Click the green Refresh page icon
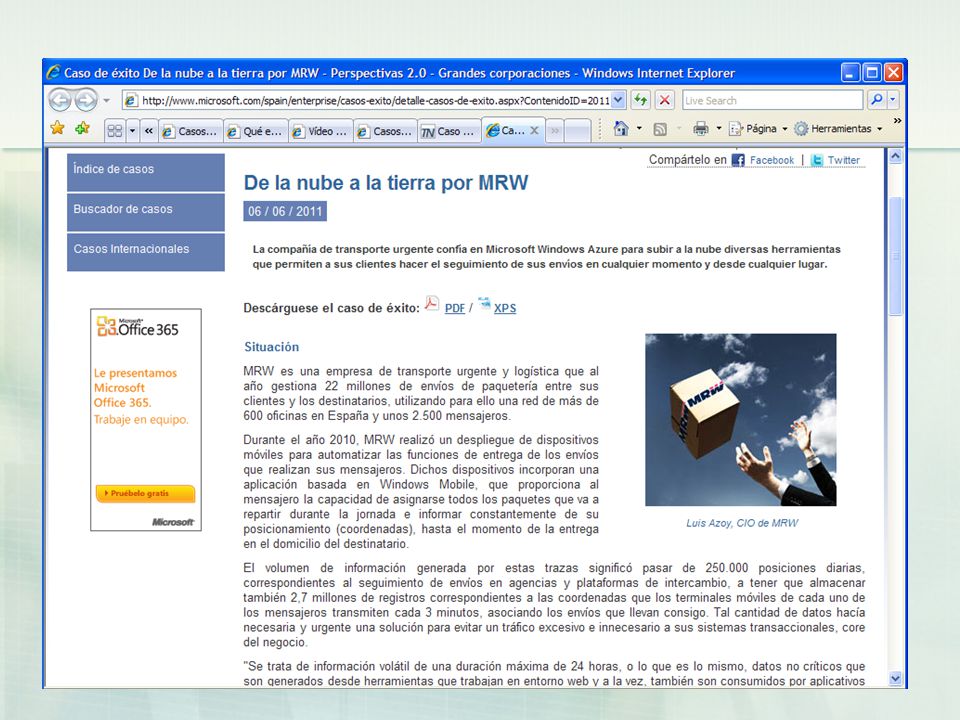Viewport: 960px width, 720px height. click(x=640, y=99)
